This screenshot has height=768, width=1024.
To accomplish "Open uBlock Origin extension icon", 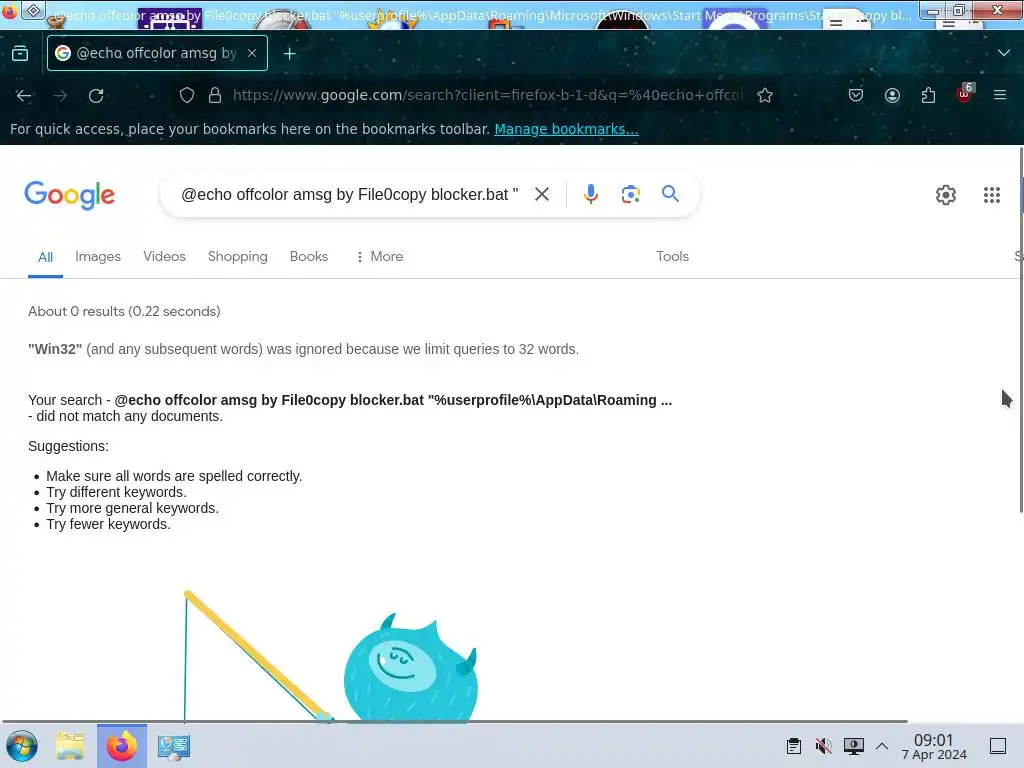I will click(x=965, y=94).
